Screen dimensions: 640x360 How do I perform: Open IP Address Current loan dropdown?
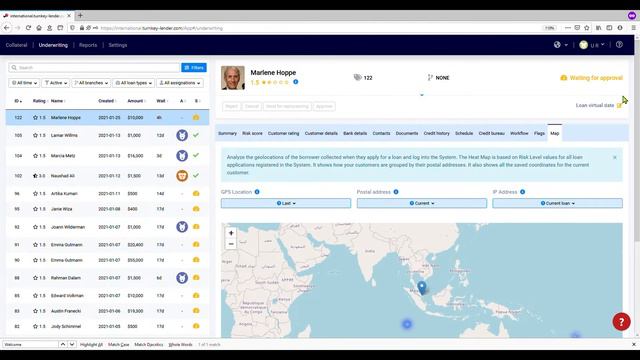(x=558, y=203)
